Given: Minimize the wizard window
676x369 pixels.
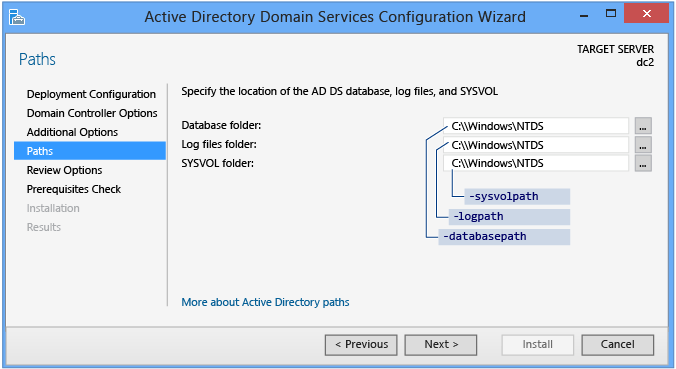Looking at the screenshot, I should [584, 16].
